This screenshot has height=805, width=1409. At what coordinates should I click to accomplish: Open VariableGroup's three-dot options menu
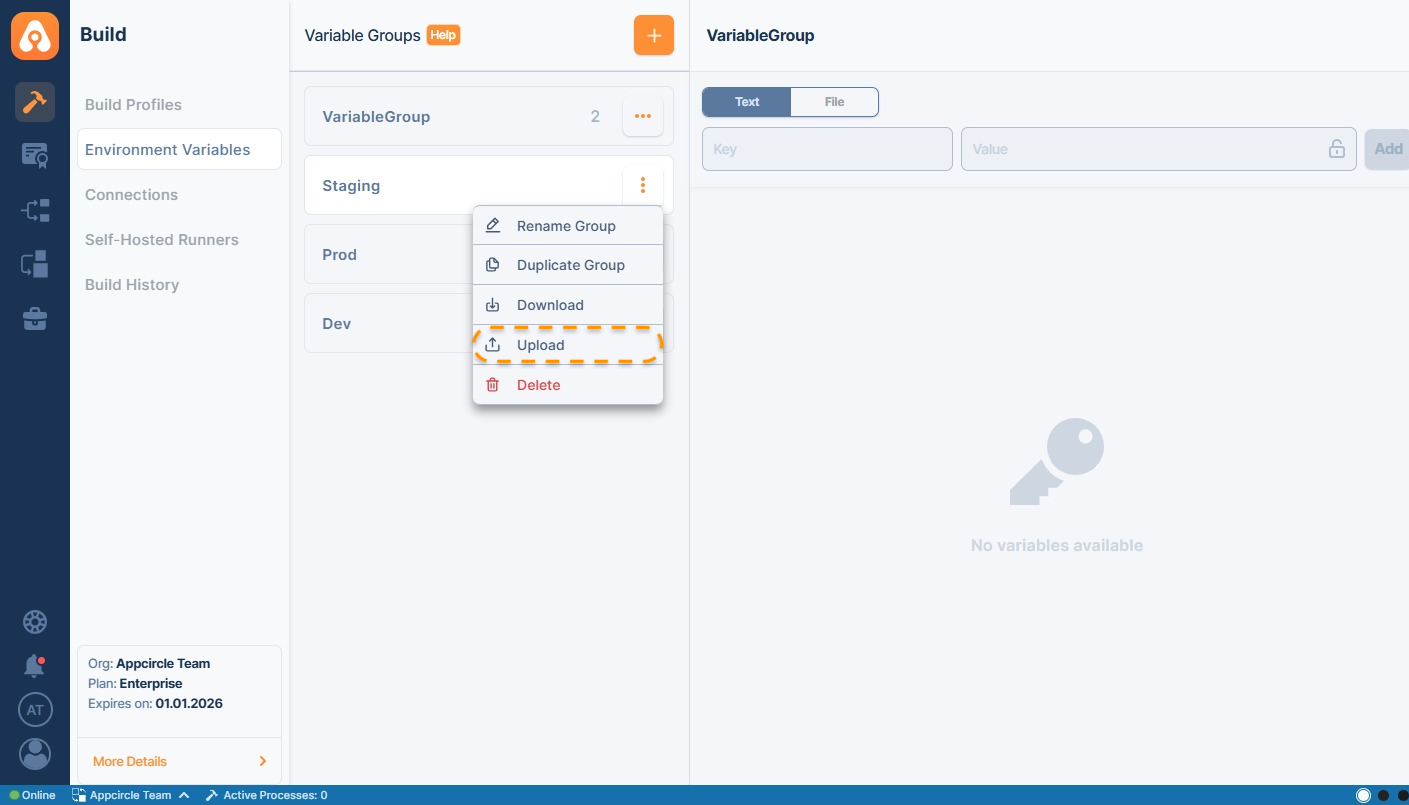pyautogui.click(x=642, y=117)
